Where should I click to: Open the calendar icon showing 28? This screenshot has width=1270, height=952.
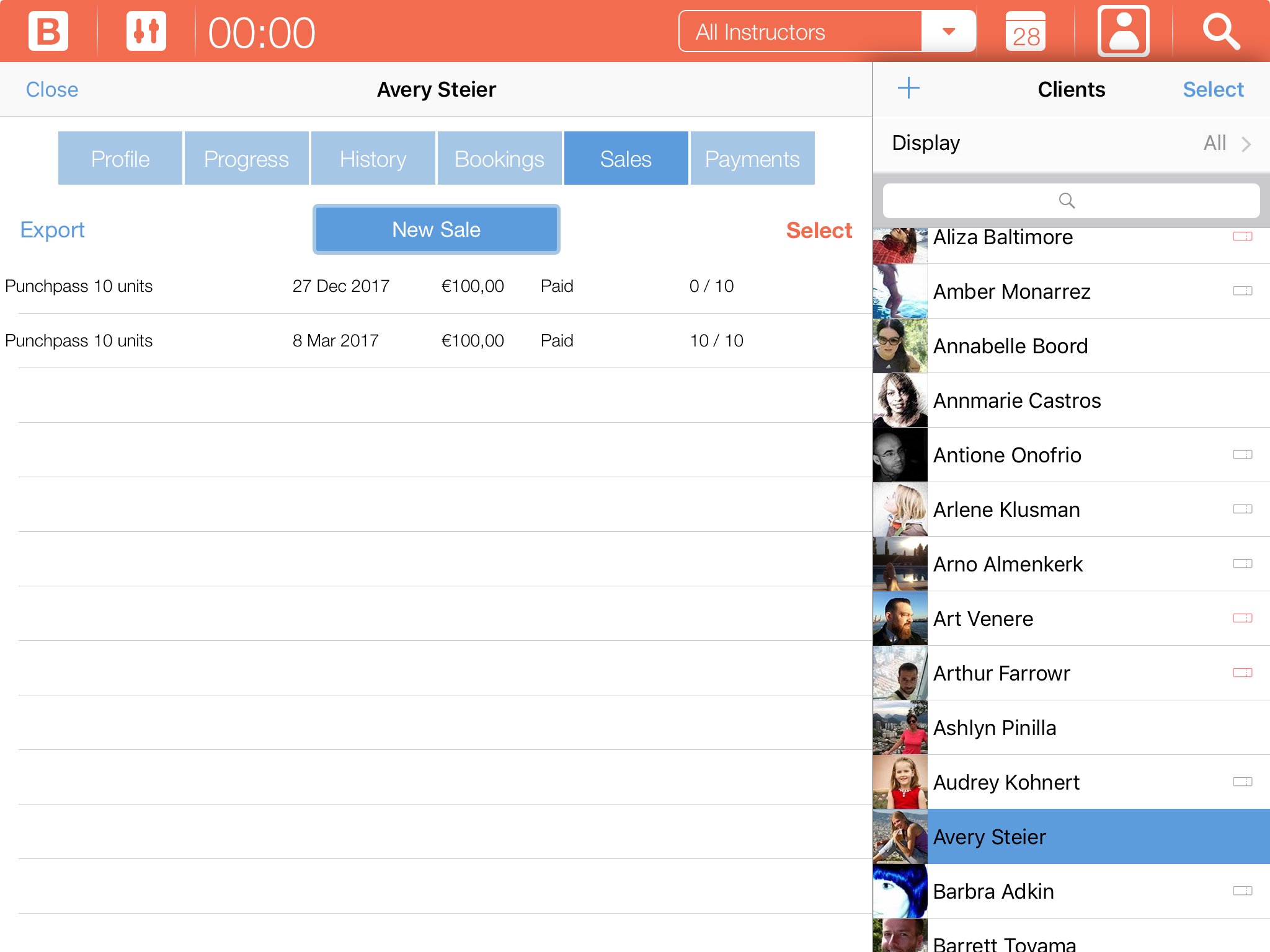pos(1026,31)
